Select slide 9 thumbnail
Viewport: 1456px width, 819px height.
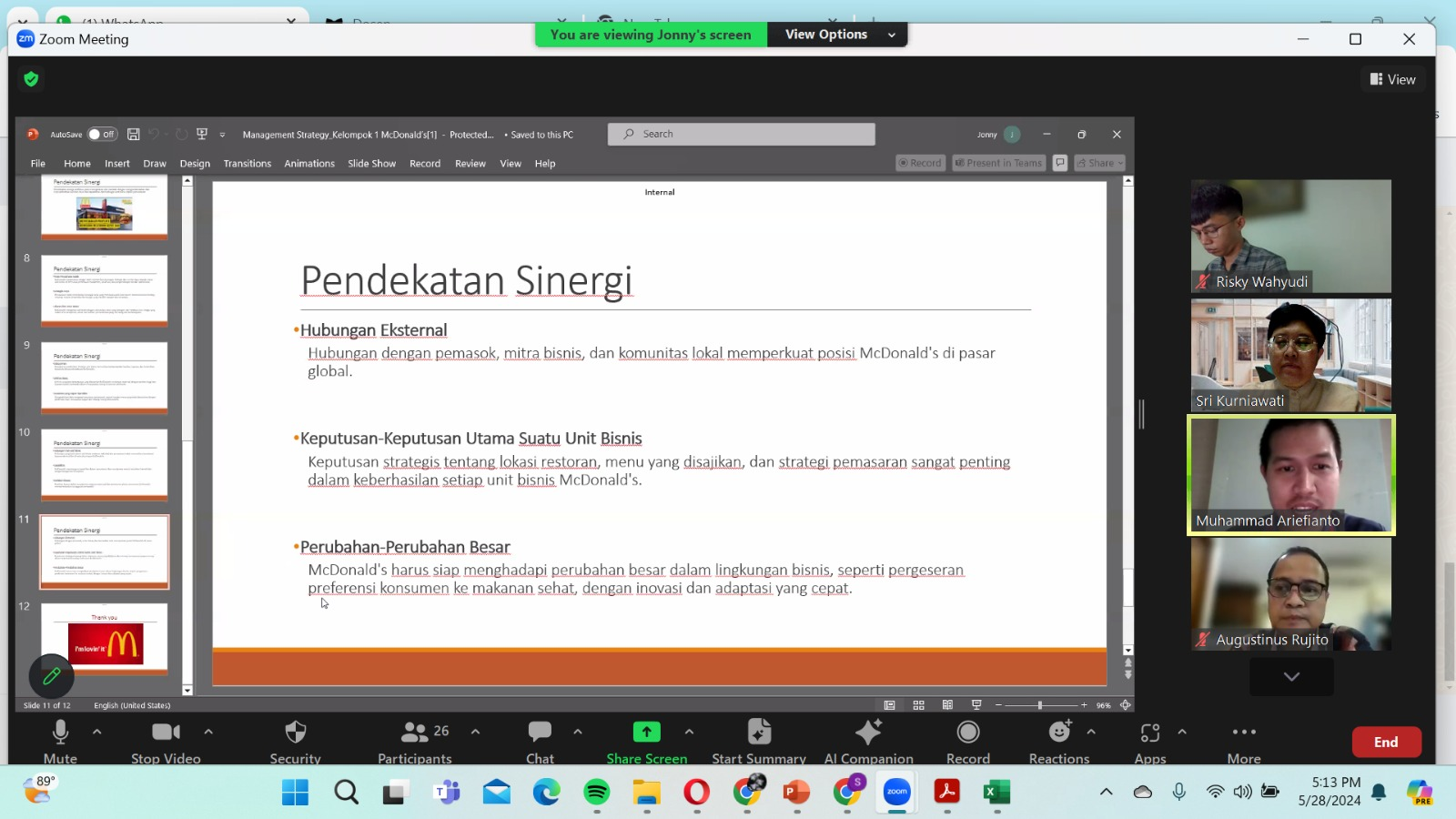105,378
